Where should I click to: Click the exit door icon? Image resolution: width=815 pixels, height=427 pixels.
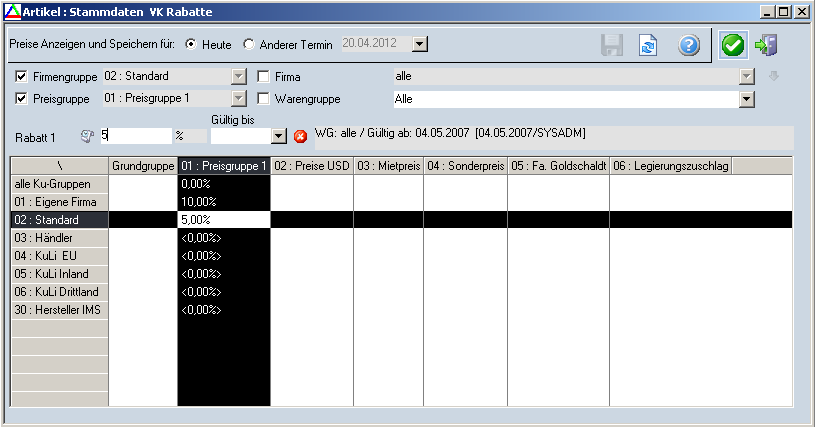tap(767, 46)
